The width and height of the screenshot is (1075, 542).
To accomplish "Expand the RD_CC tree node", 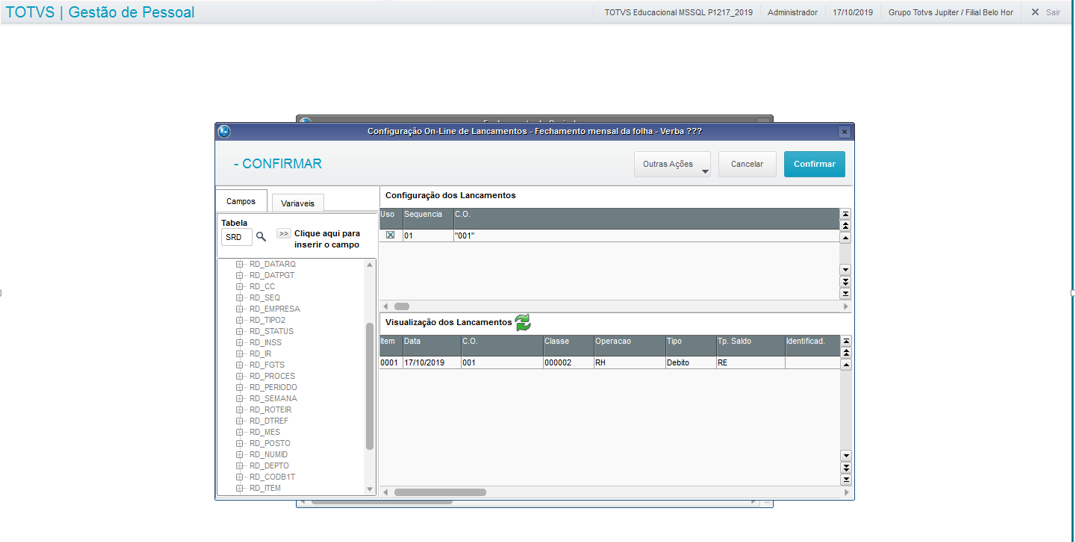I will tap(240, 286).
